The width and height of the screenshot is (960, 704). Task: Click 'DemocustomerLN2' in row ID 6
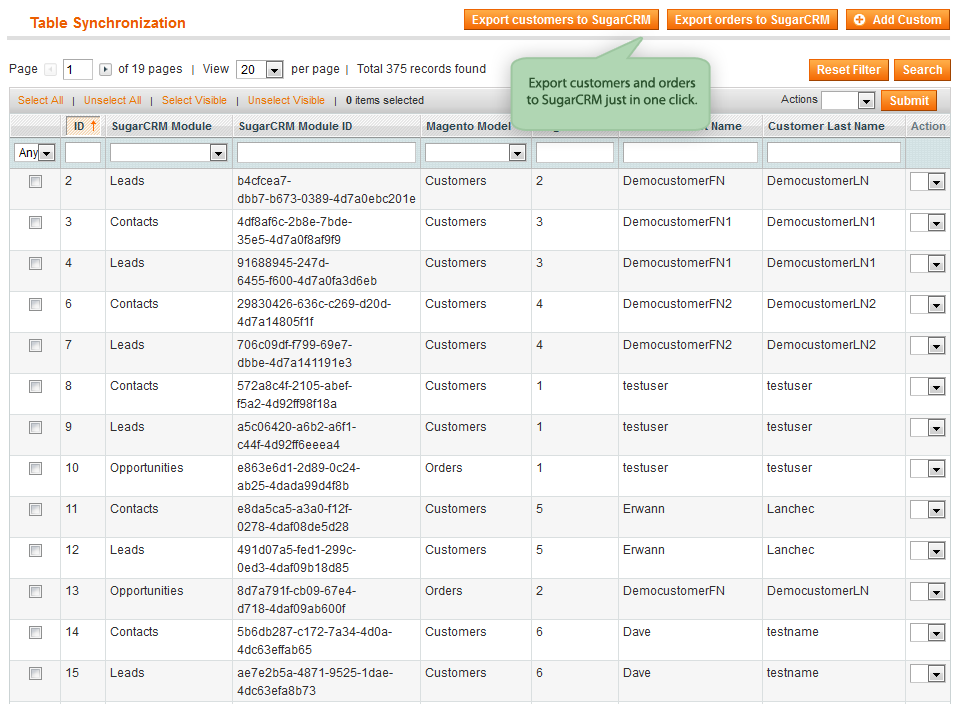coord(821,304)
